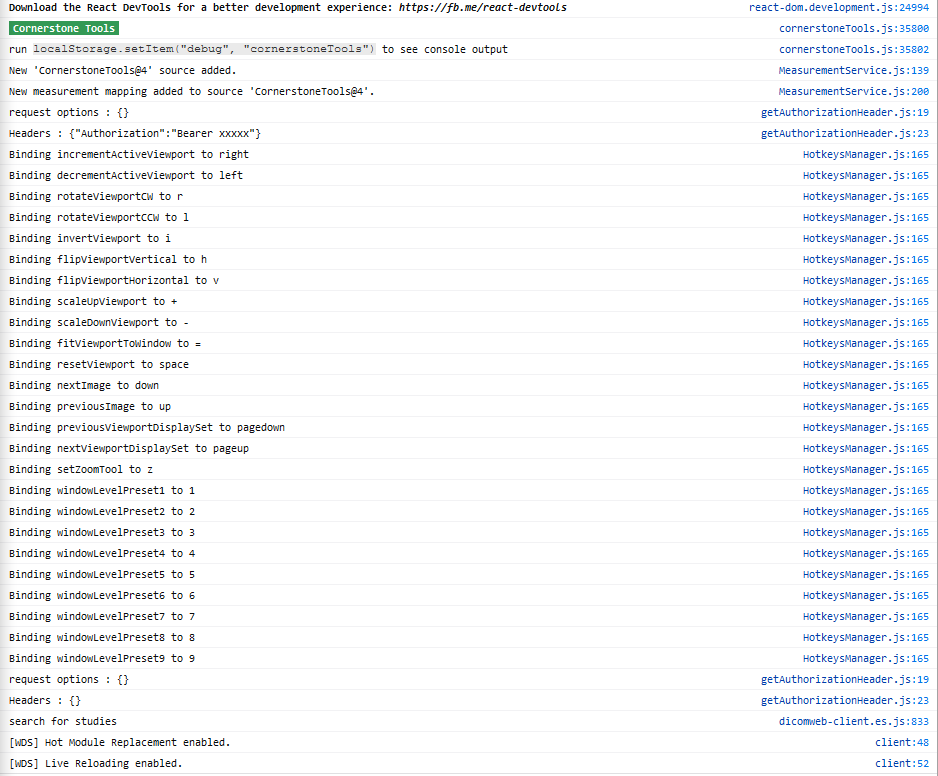The height and width of the screenshot is (776, 938).
Task: Click HotkeysManager.js:165 link on scaleUpViewport row
Action: 866,302
